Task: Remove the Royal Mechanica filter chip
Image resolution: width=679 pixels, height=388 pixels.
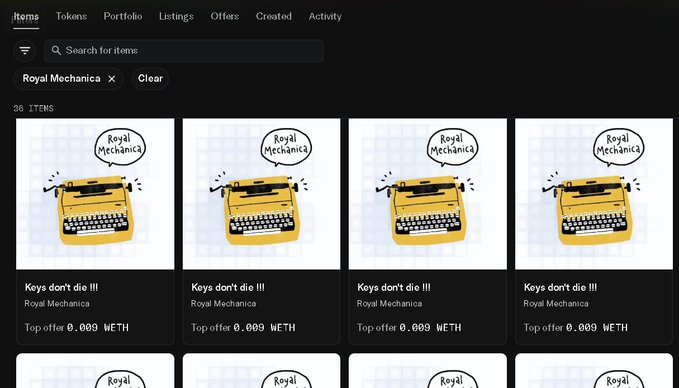Action: 112,79
